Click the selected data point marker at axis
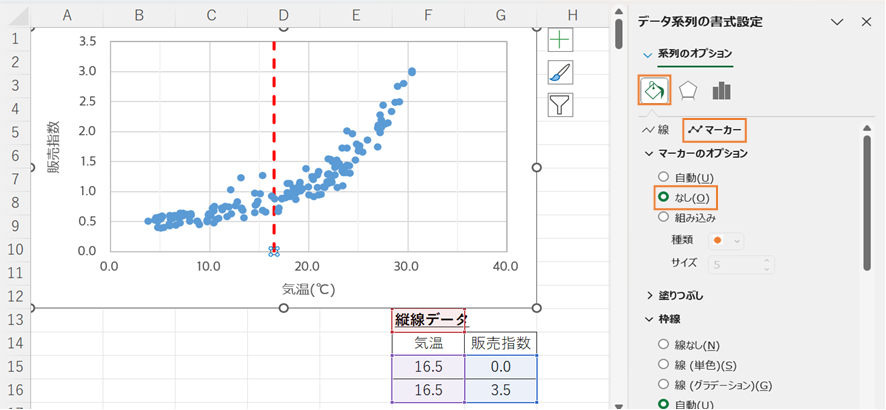The image size is (886, 410). [x=274, y=251]
